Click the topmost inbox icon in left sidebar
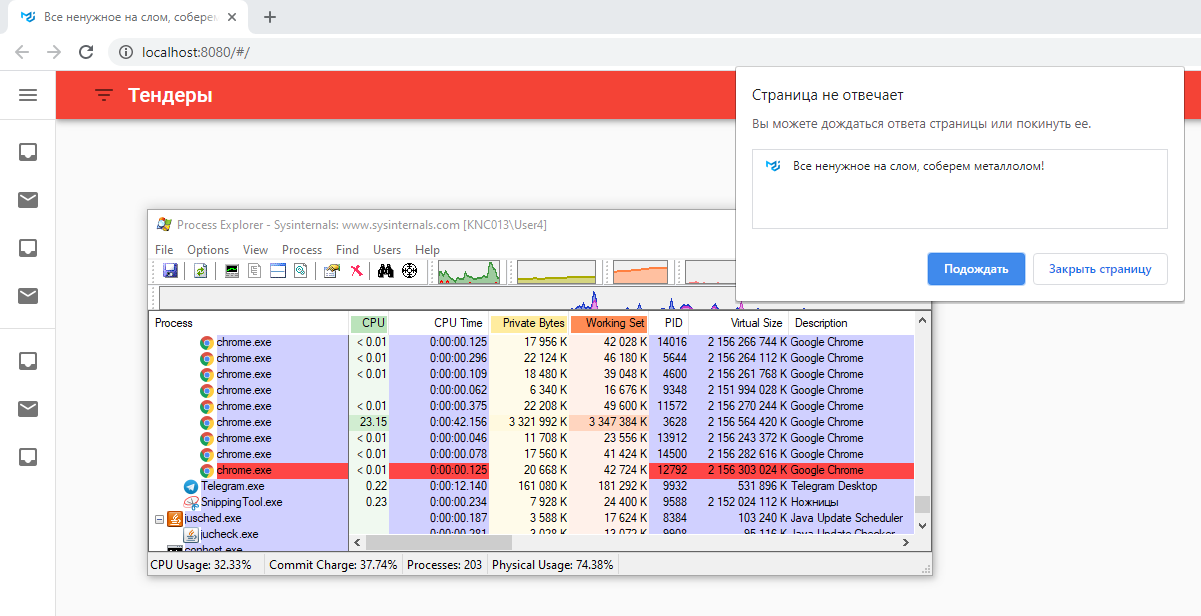Image resolution: width=1201 pixels, height=616 pixels. pos(28,152)
